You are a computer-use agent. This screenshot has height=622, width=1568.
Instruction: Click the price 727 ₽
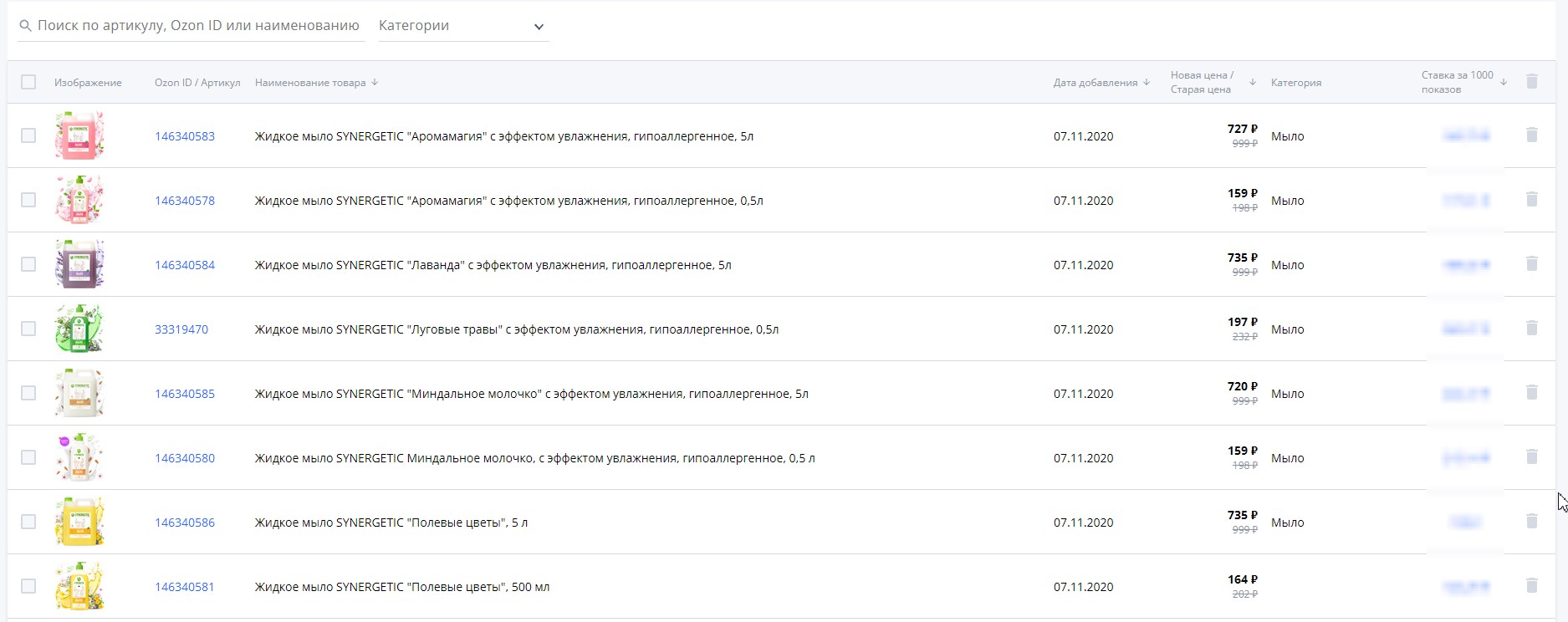pos(1243,129)
